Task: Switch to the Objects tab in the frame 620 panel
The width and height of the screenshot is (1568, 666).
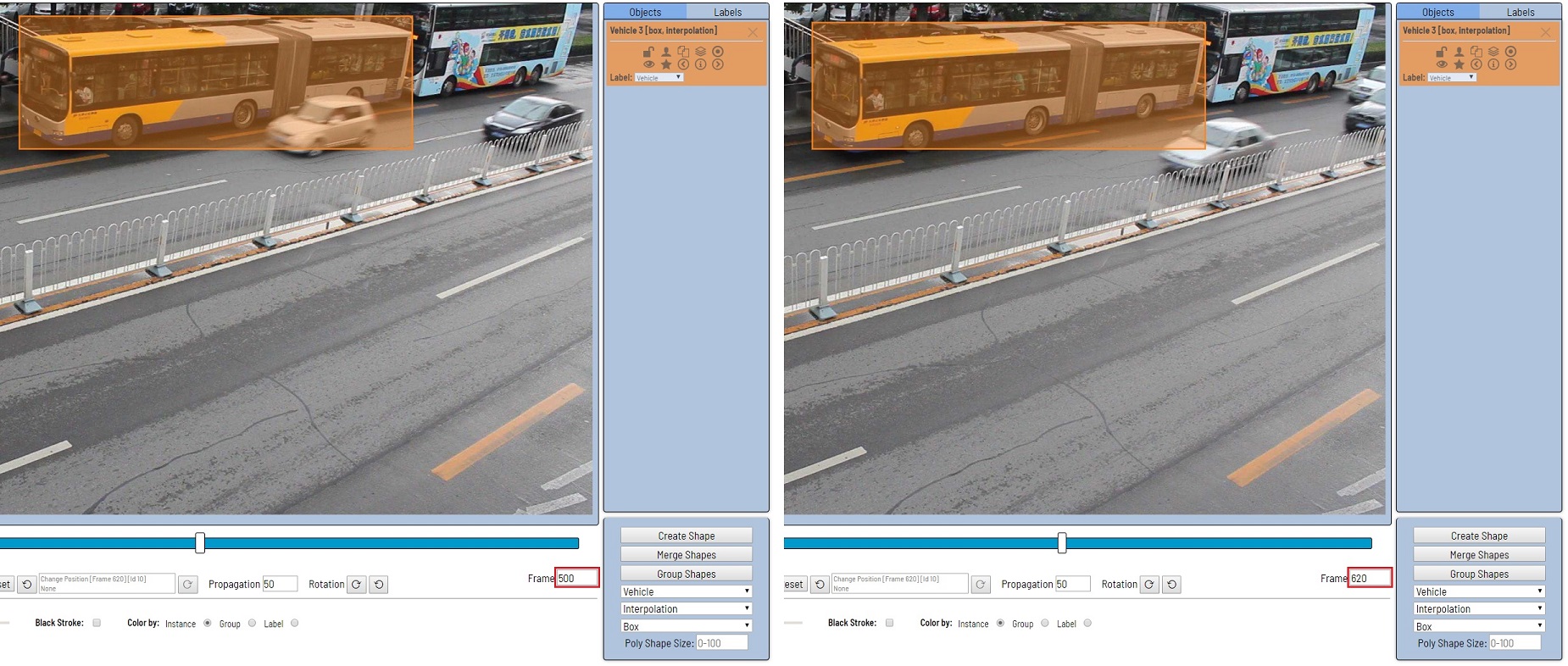Action: coord(1437,12)
